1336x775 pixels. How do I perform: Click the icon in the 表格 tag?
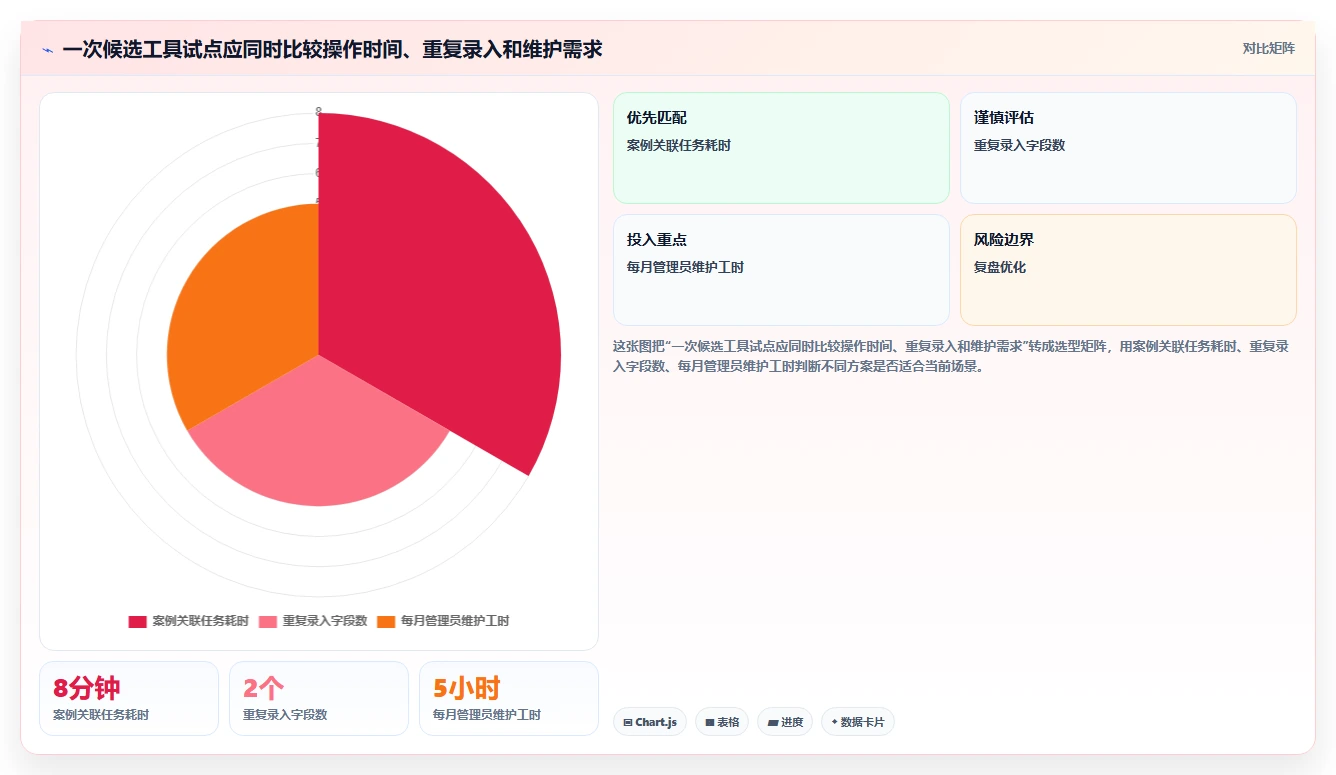click(709, 722)
